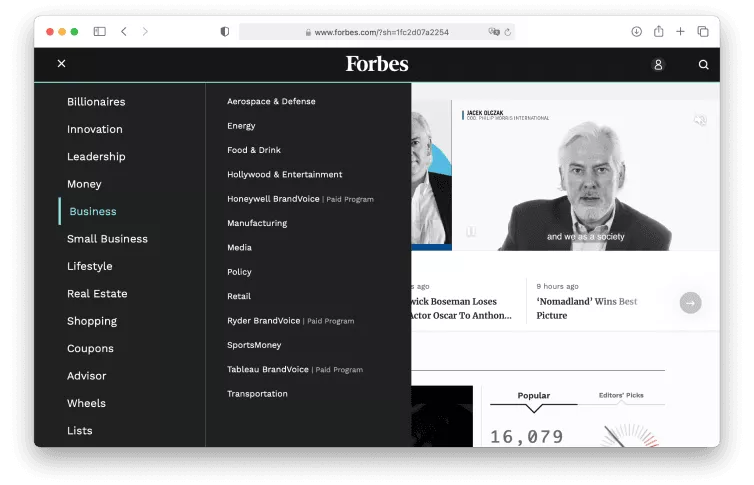
Task: Open Food & Drink submenu link
Action: click(x=254, y=150)
